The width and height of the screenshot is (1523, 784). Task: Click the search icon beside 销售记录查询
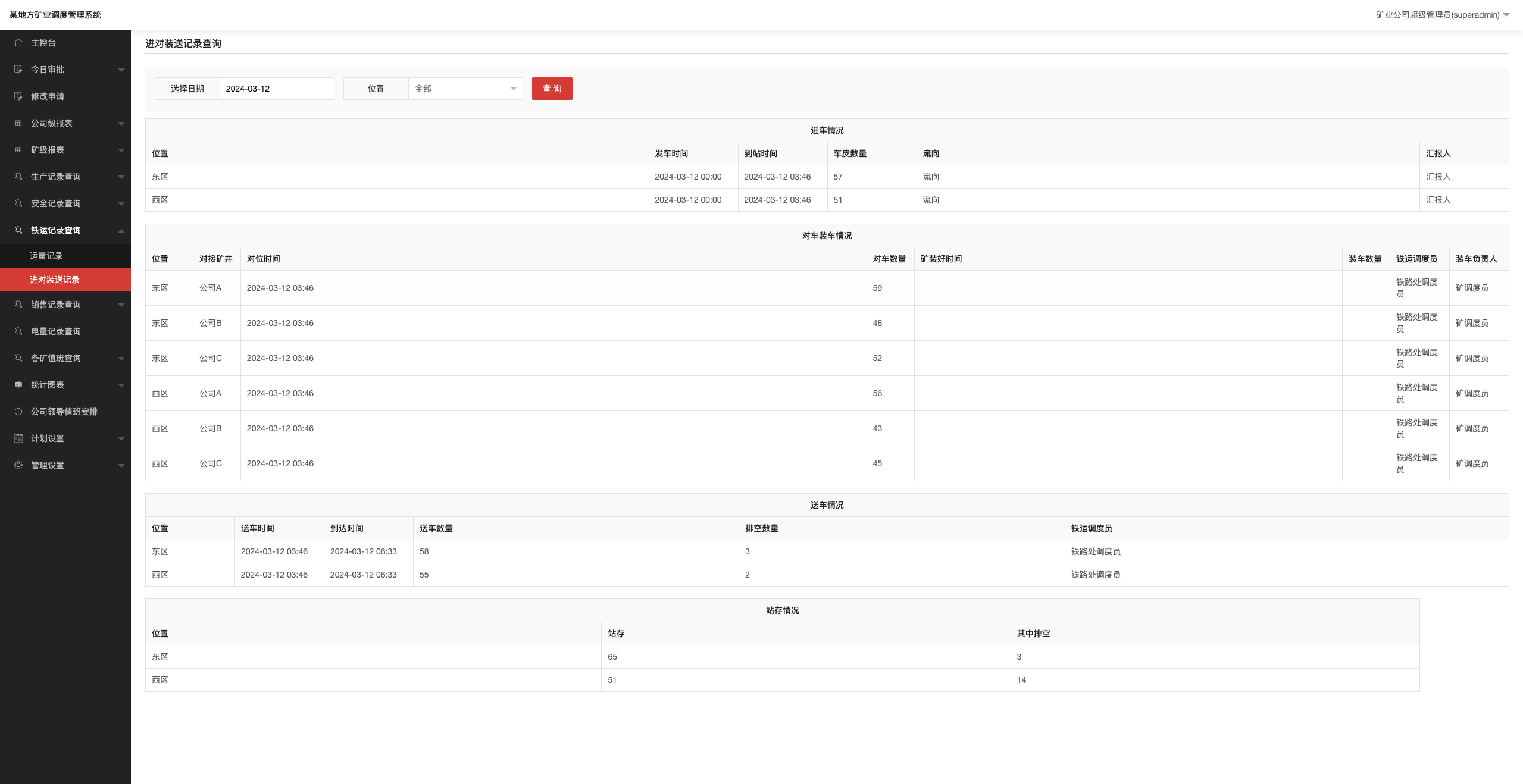point(18,305)
